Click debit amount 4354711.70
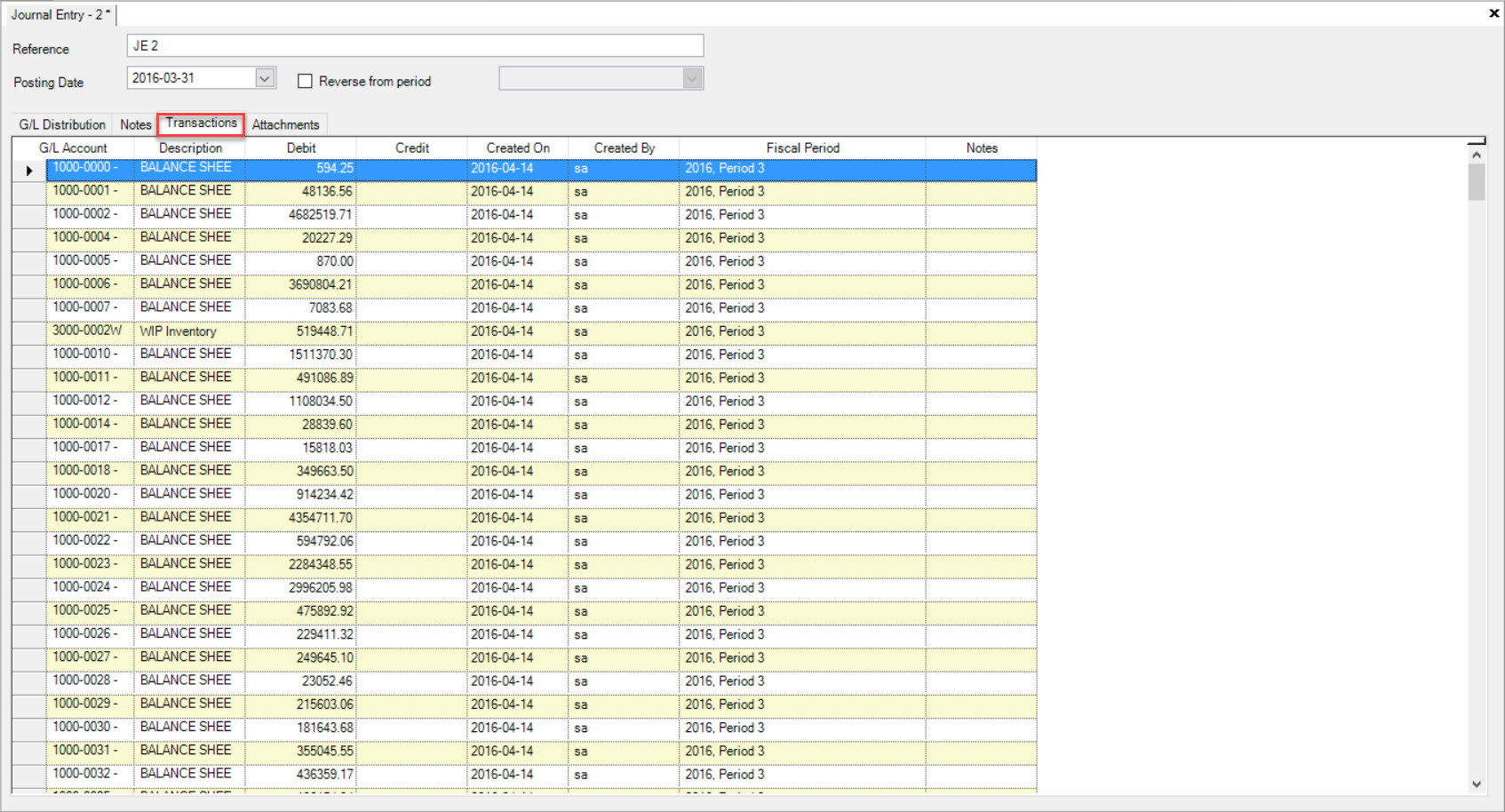 301,518
